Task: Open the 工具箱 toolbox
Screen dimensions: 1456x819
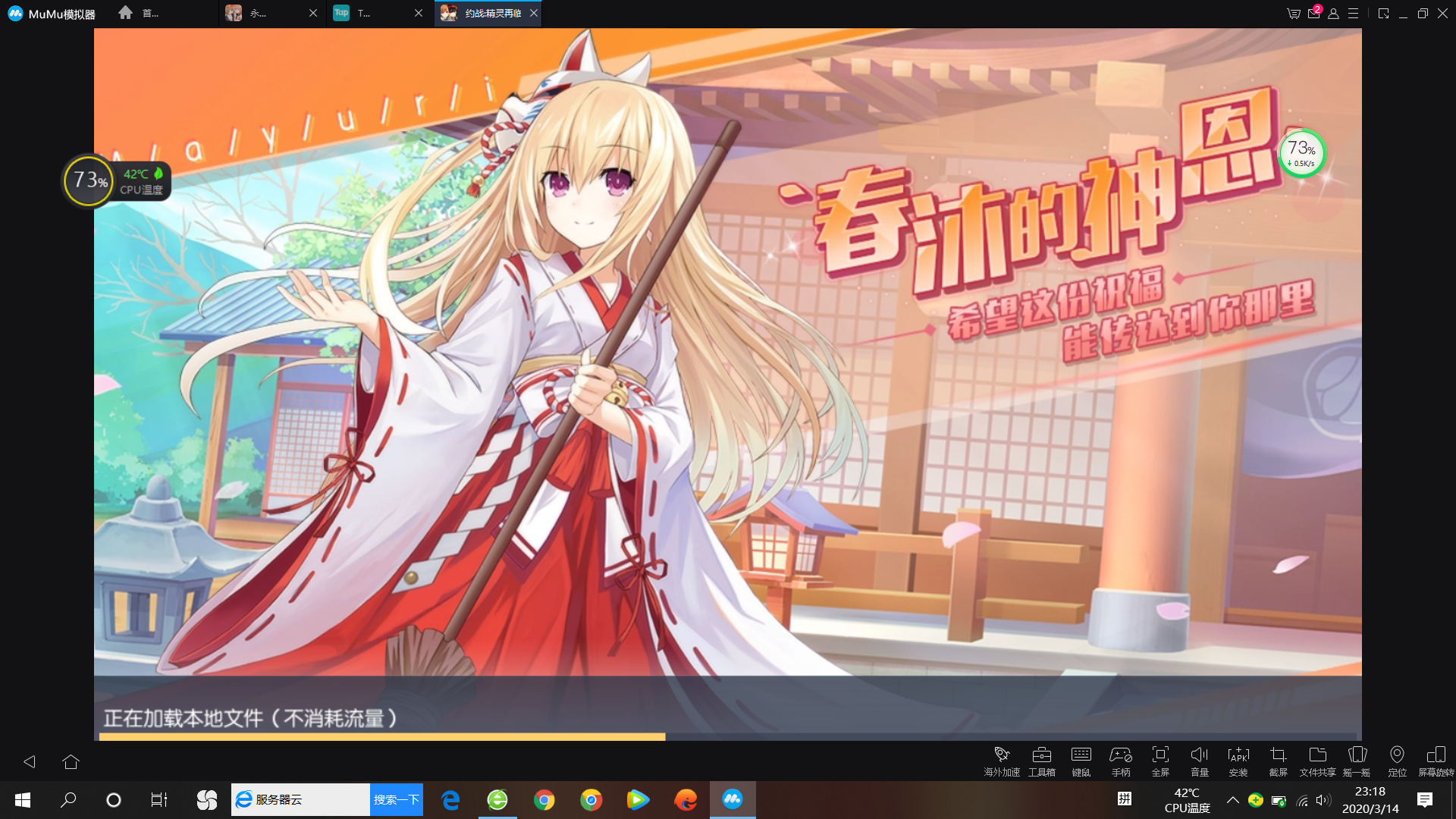Action: coord(1042,761)
